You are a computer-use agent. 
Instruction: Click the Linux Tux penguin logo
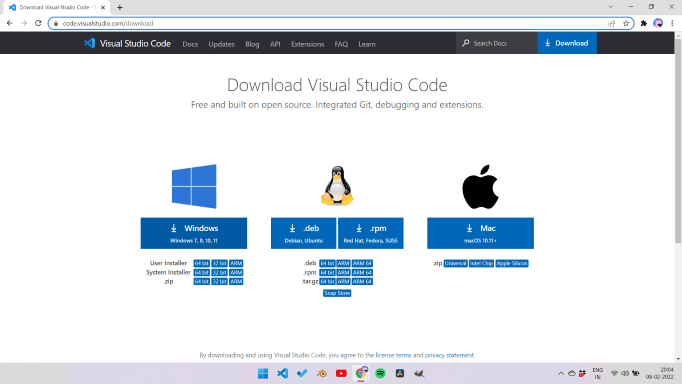[337, 186]
